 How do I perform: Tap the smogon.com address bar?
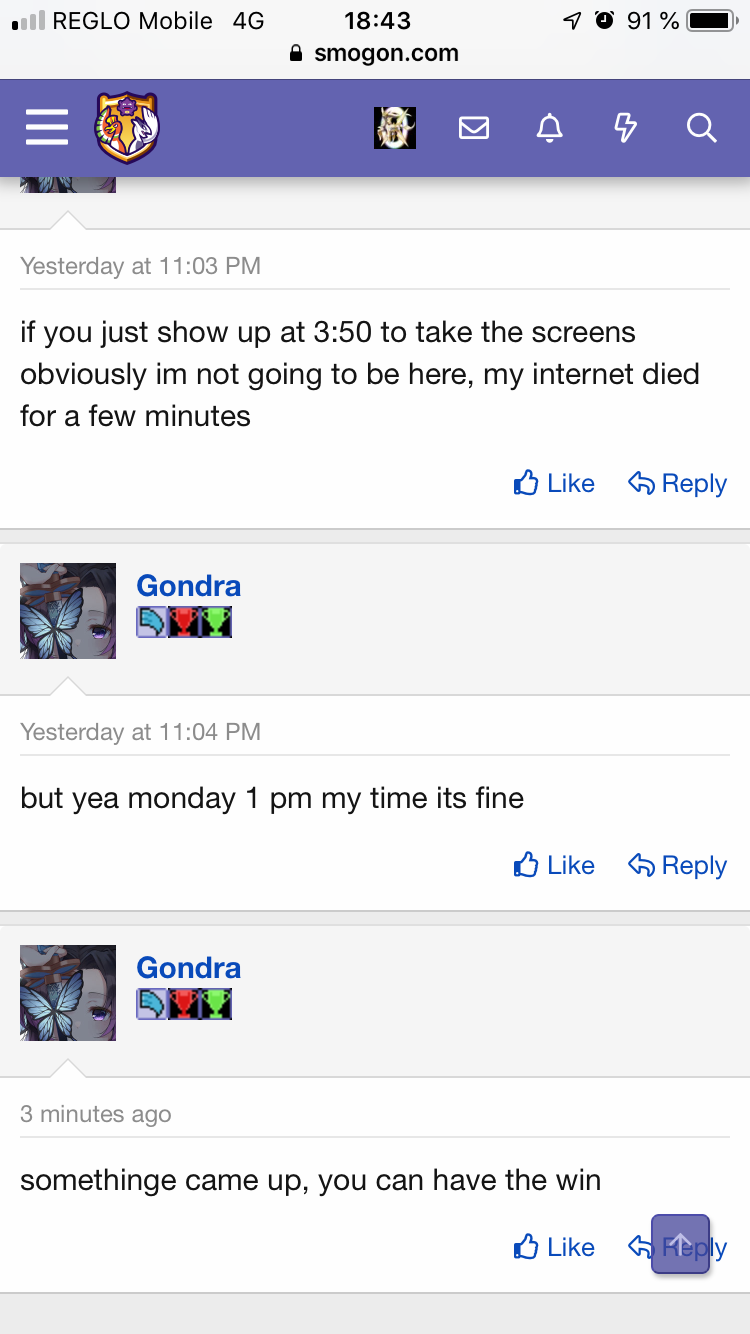point(375,54)
